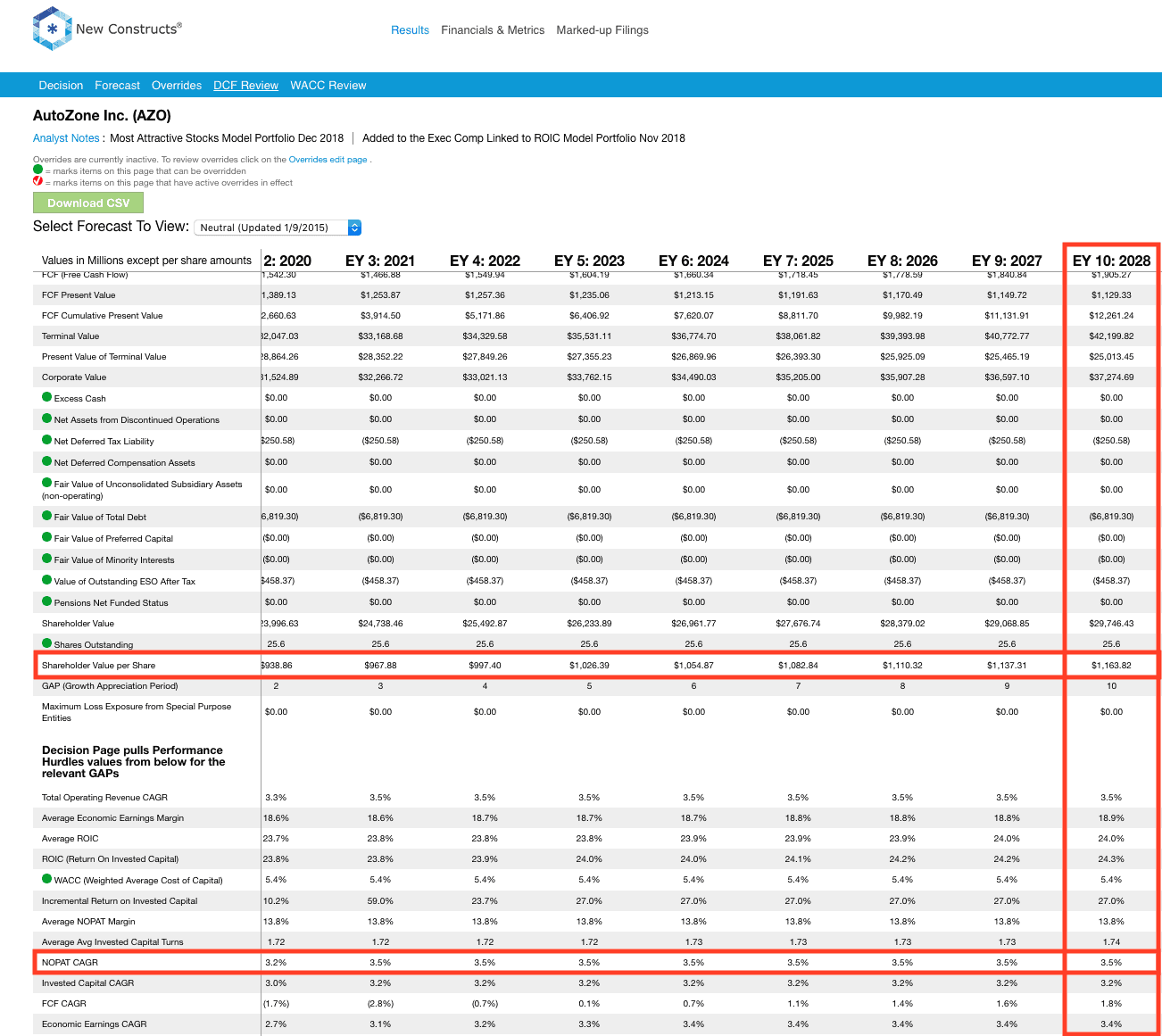Open Financials & Metrics tab
1162x1036 pixels.
pyautogui.click(x=493, y=30)
